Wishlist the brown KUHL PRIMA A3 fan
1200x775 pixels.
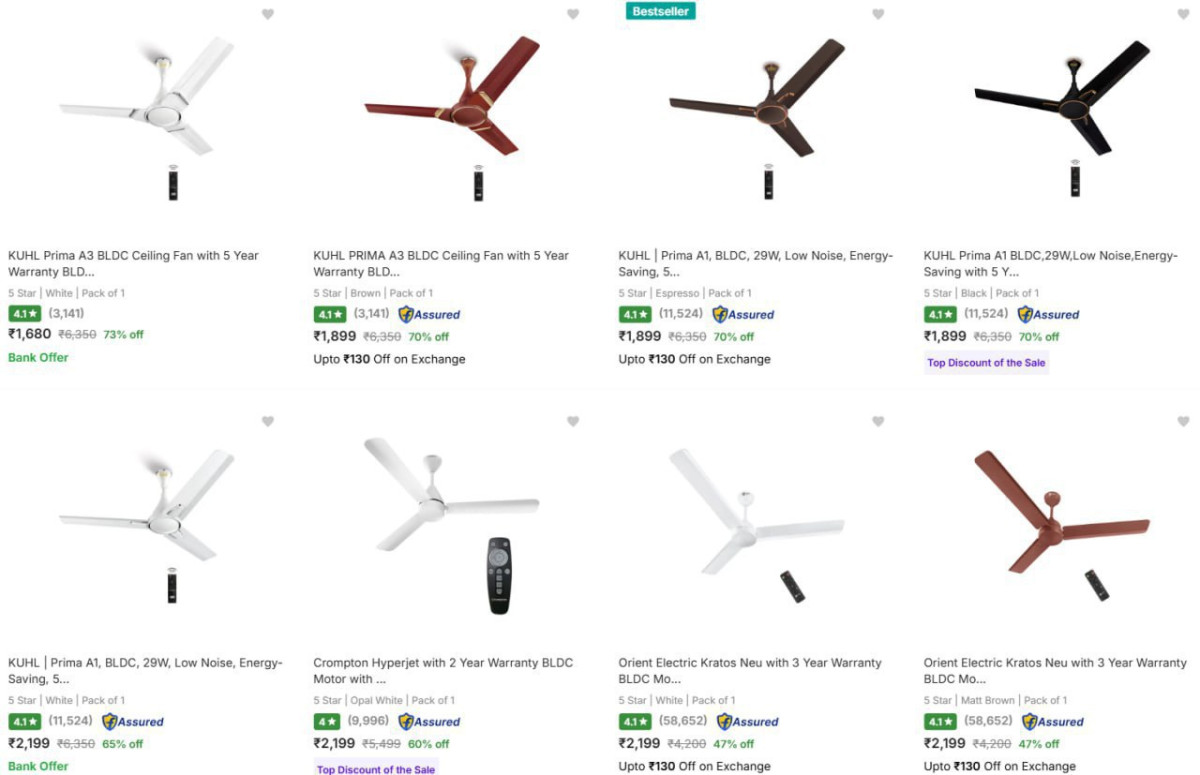pos(573,14)
